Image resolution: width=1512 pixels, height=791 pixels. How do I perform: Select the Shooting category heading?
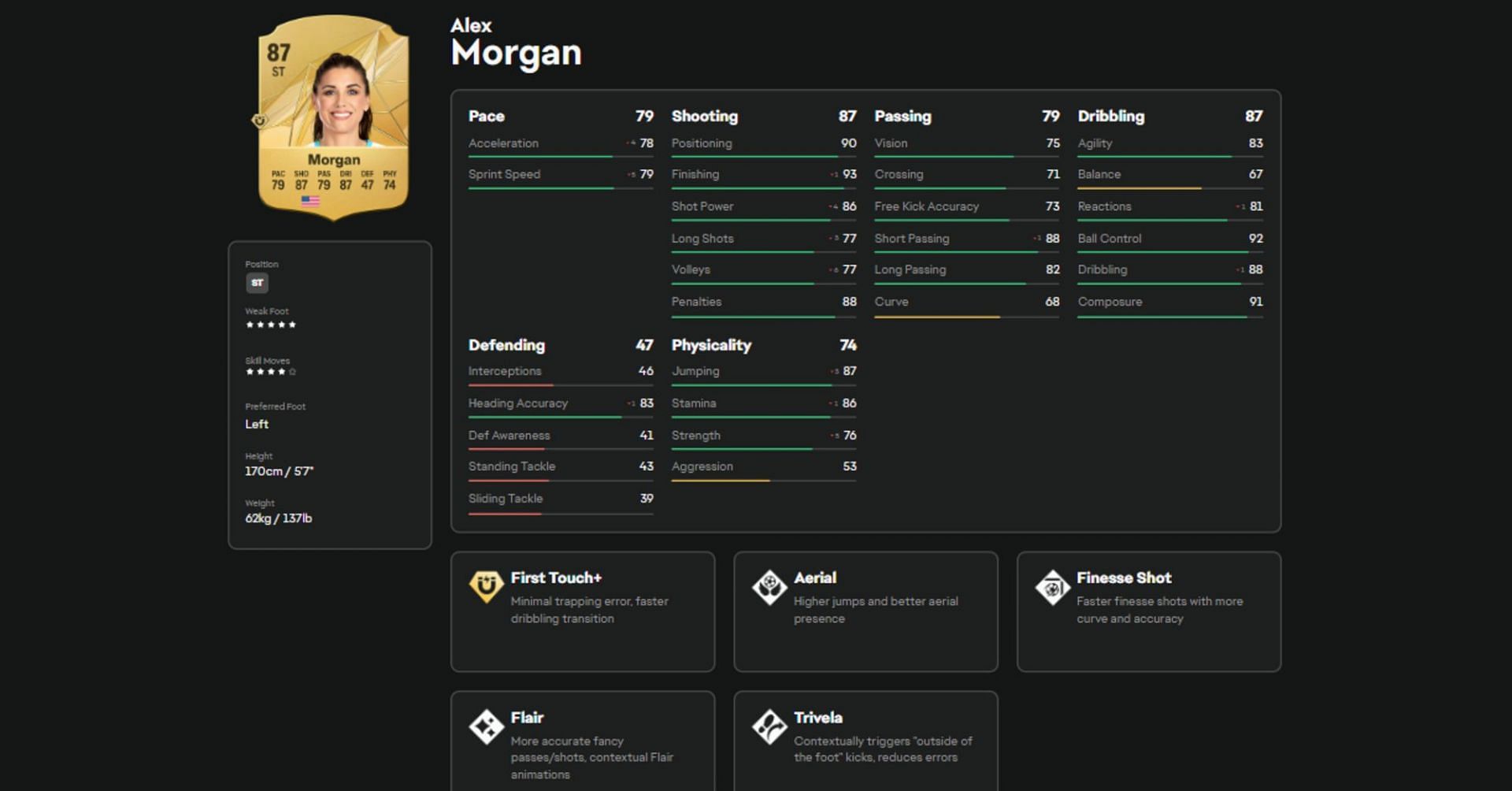(704, 117)
